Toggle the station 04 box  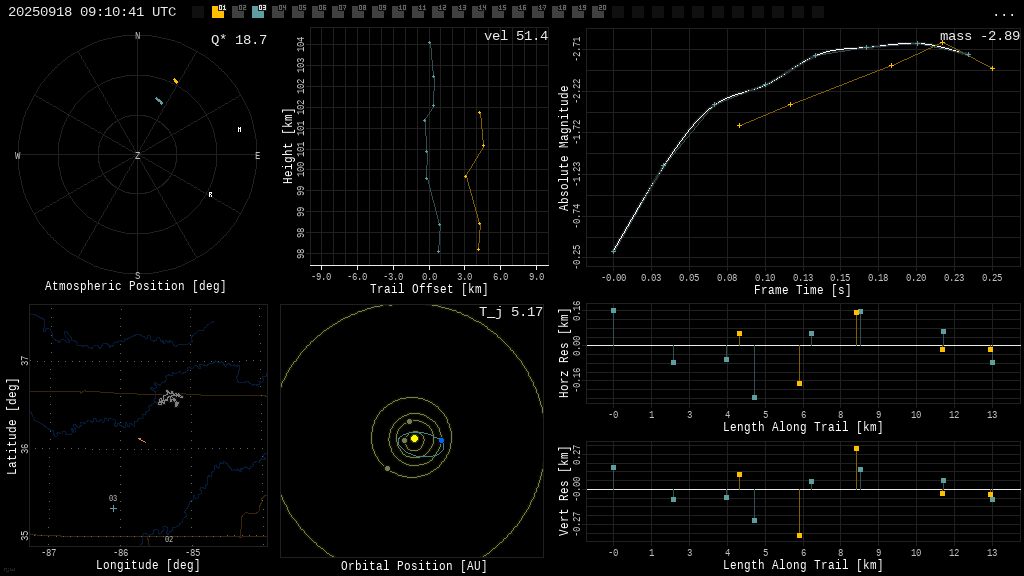click(x=278, y=12)
